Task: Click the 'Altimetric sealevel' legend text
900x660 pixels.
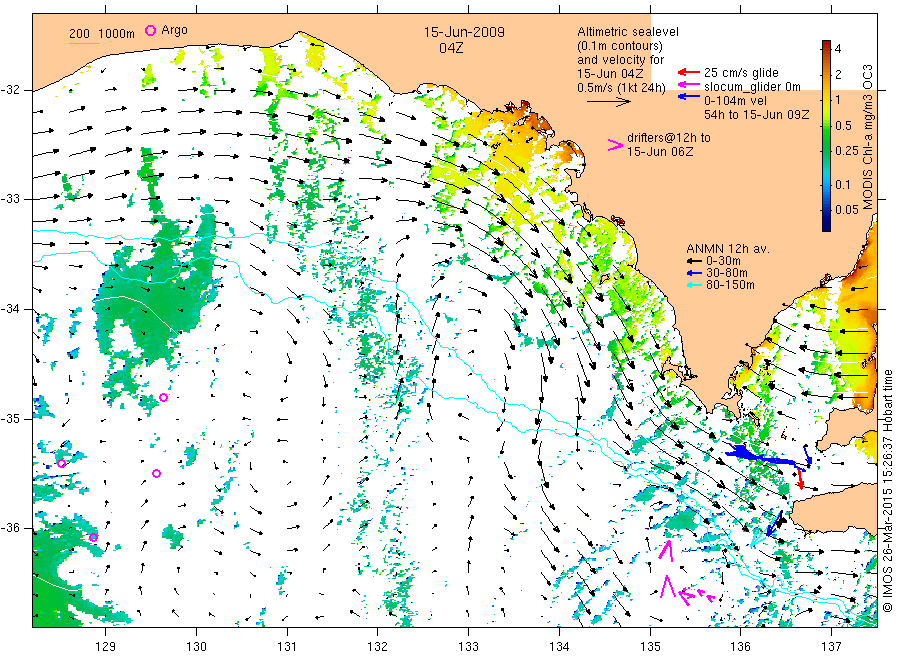Action: click(x=628, y=32)
